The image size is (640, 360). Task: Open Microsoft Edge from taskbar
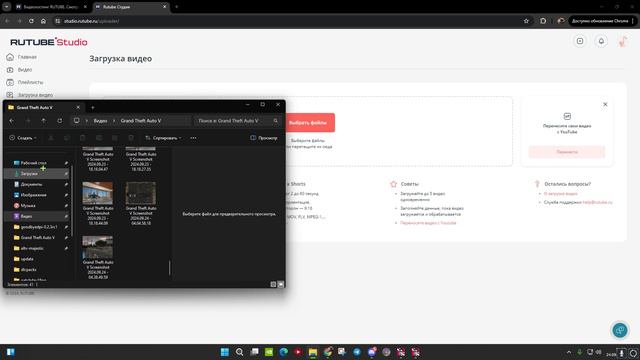point(283,352)
